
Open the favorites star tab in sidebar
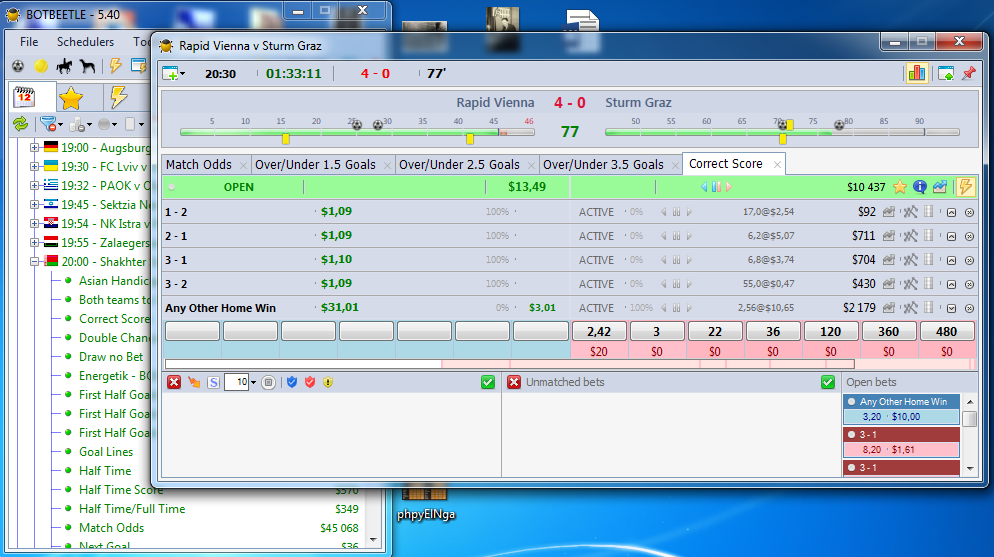[71, 98]
